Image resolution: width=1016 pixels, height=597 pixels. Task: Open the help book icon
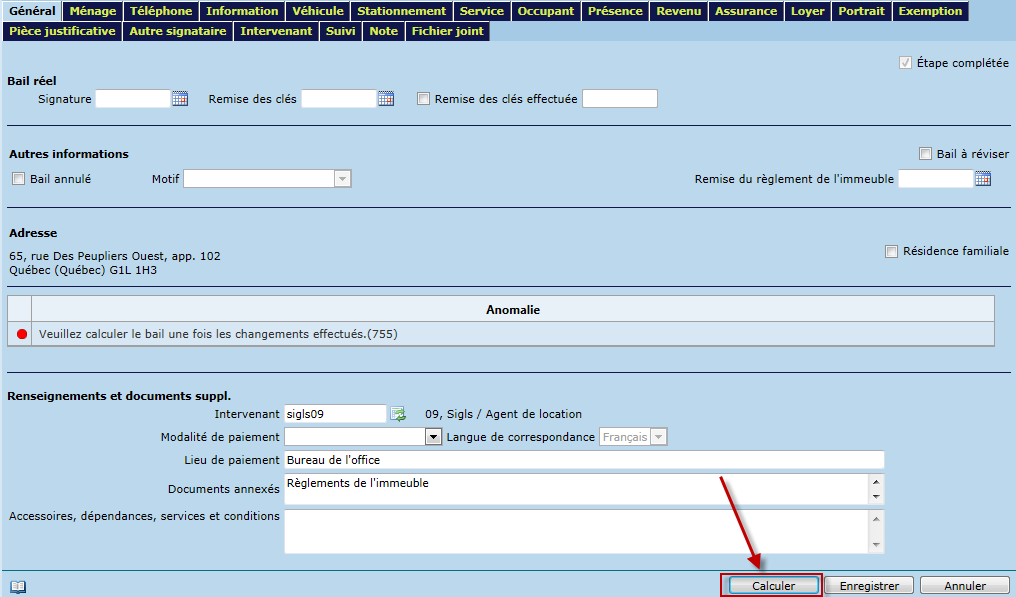(18, 587)
